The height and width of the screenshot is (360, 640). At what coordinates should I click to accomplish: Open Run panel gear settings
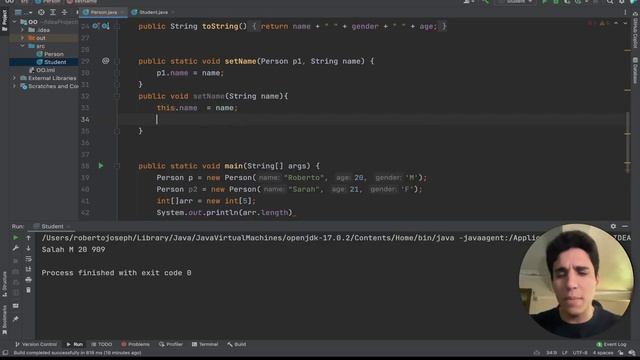coord(613,226)
